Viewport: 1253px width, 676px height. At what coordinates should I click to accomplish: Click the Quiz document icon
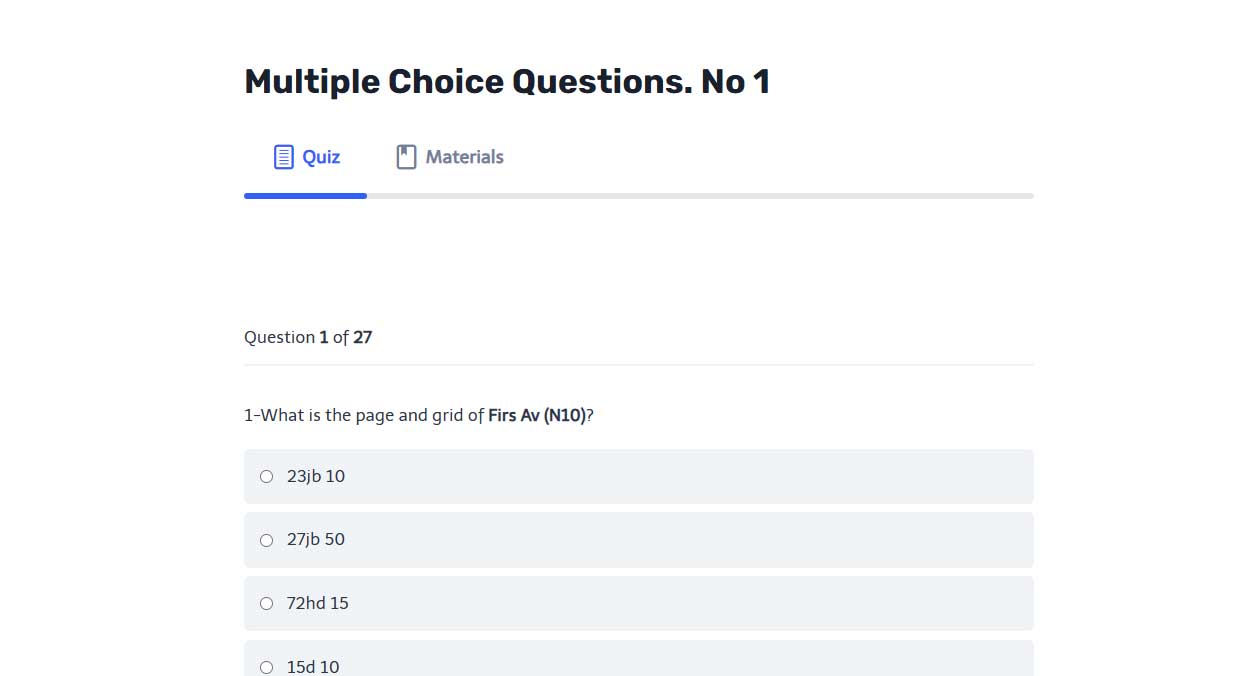coord(284,157)
